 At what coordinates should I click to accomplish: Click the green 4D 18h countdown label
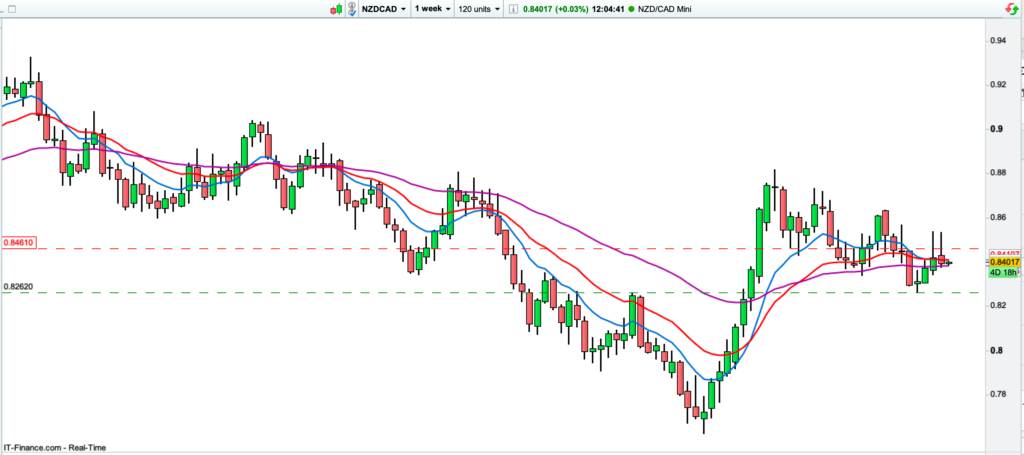[x=1003, y=273]
